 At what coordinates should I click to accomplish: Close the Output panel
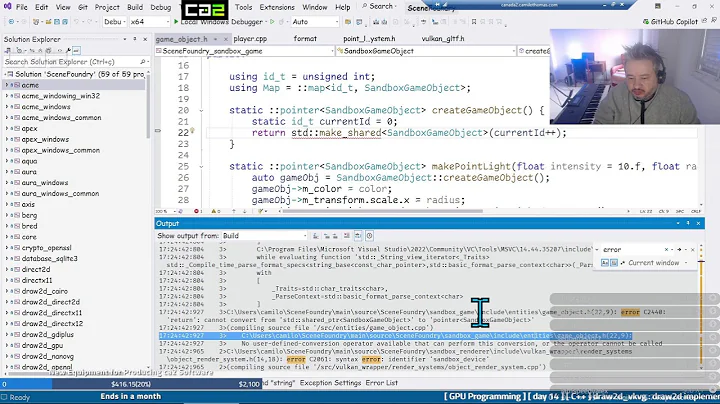pos(698,223)
